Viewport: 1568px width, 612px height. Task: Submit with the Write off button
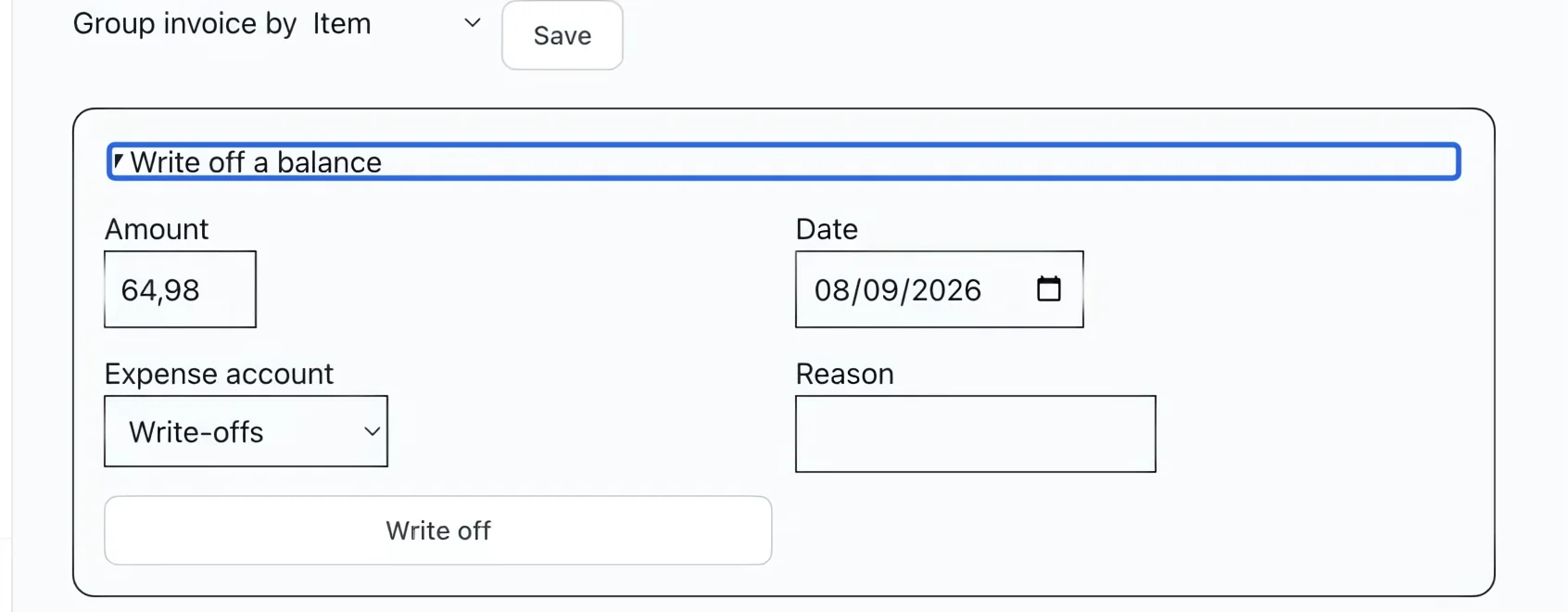[438, 530]
